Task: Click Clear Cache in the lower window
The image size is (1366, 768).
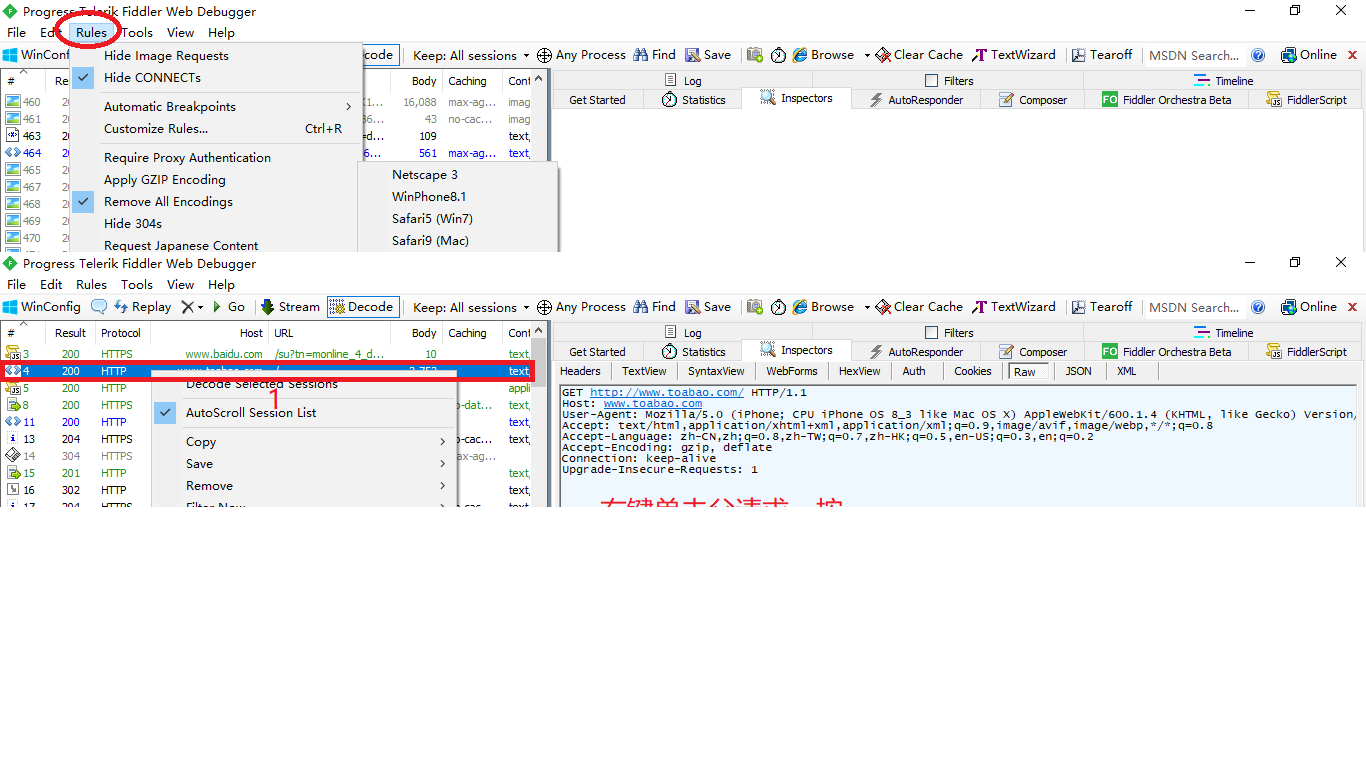Action: click(919, 307)
